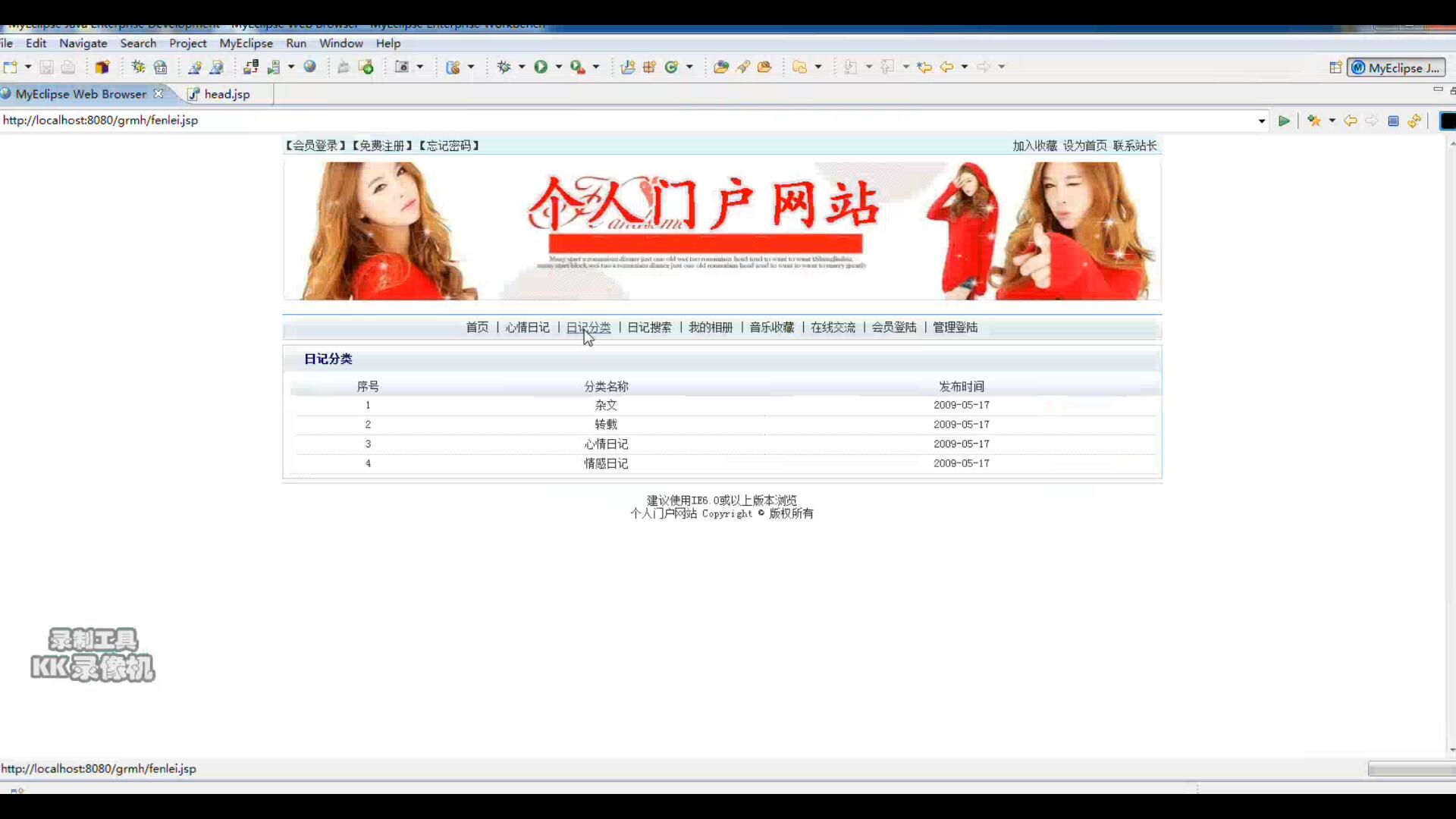Image resolution: width=1456 pixels, height=819 pixels.
Task: Click the 【免费注册】 link at top
Action: [x=382, y=146]
